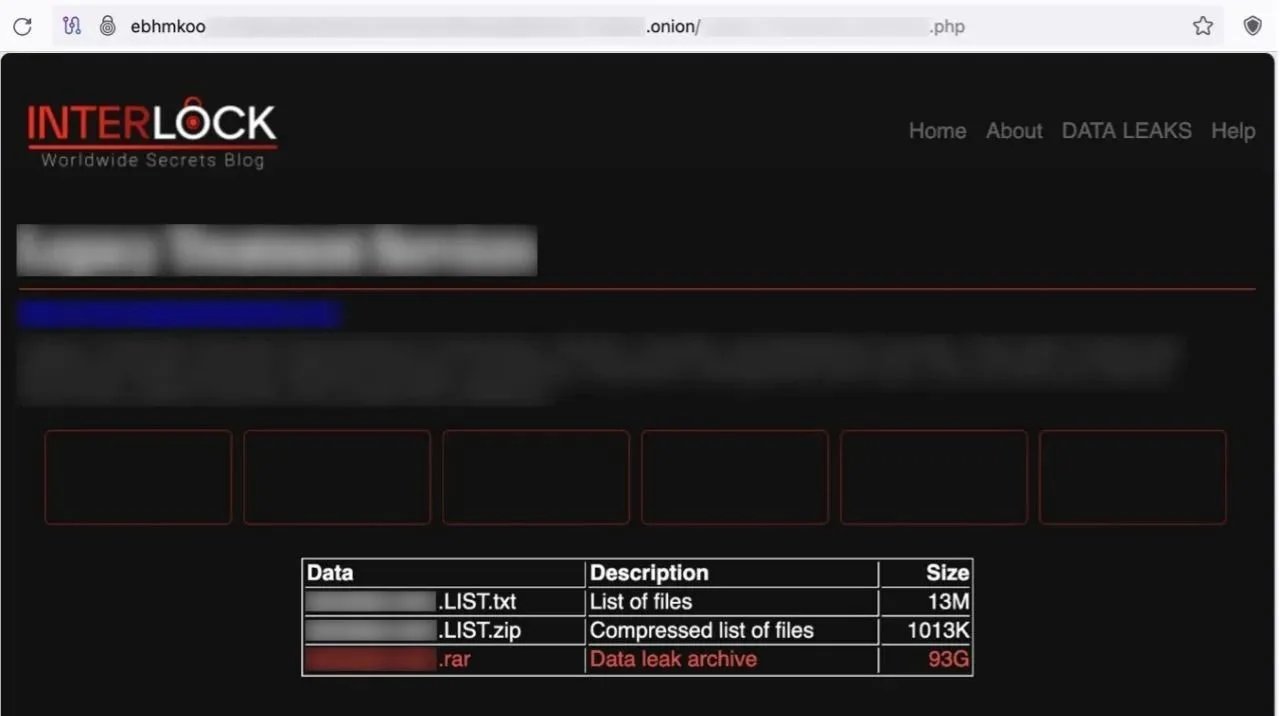Open the About page
1280x716 pixels.
click(x=1014, y=131)
